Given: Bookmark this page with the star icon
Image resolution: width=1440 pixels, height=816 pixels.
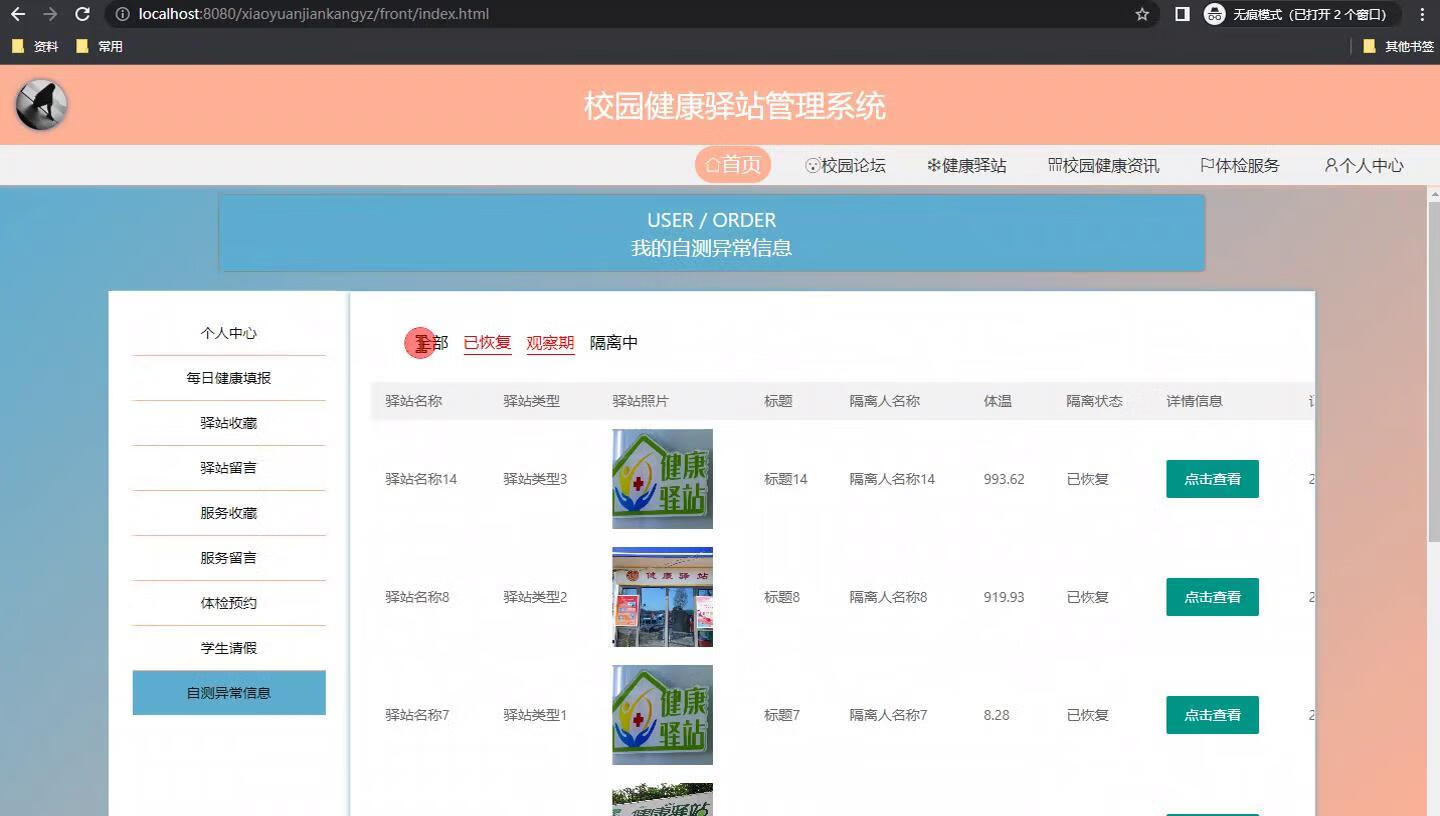Looking at the screenshot, I should [1142, 14].
